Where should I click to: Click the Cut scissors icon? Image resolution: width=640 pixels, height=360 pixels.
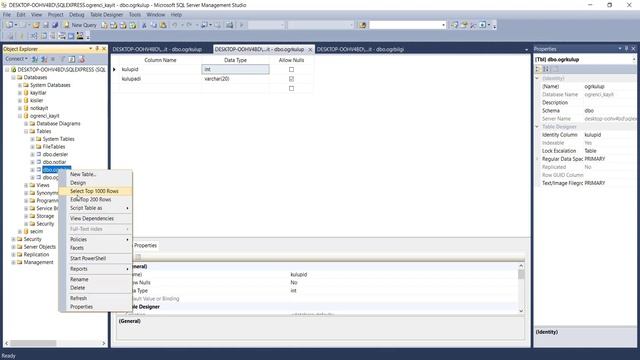144,25
